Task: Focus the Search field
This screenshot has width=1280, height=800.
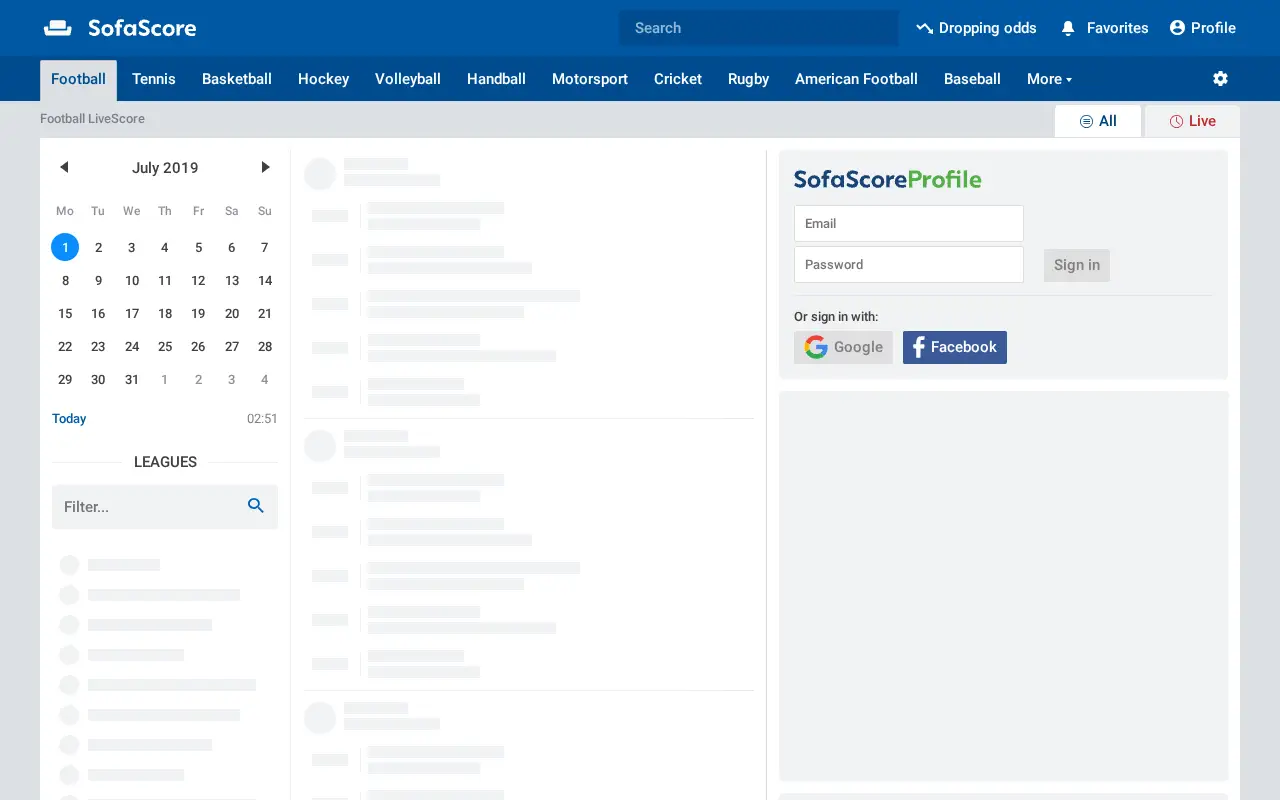Action: pos(759,28)
